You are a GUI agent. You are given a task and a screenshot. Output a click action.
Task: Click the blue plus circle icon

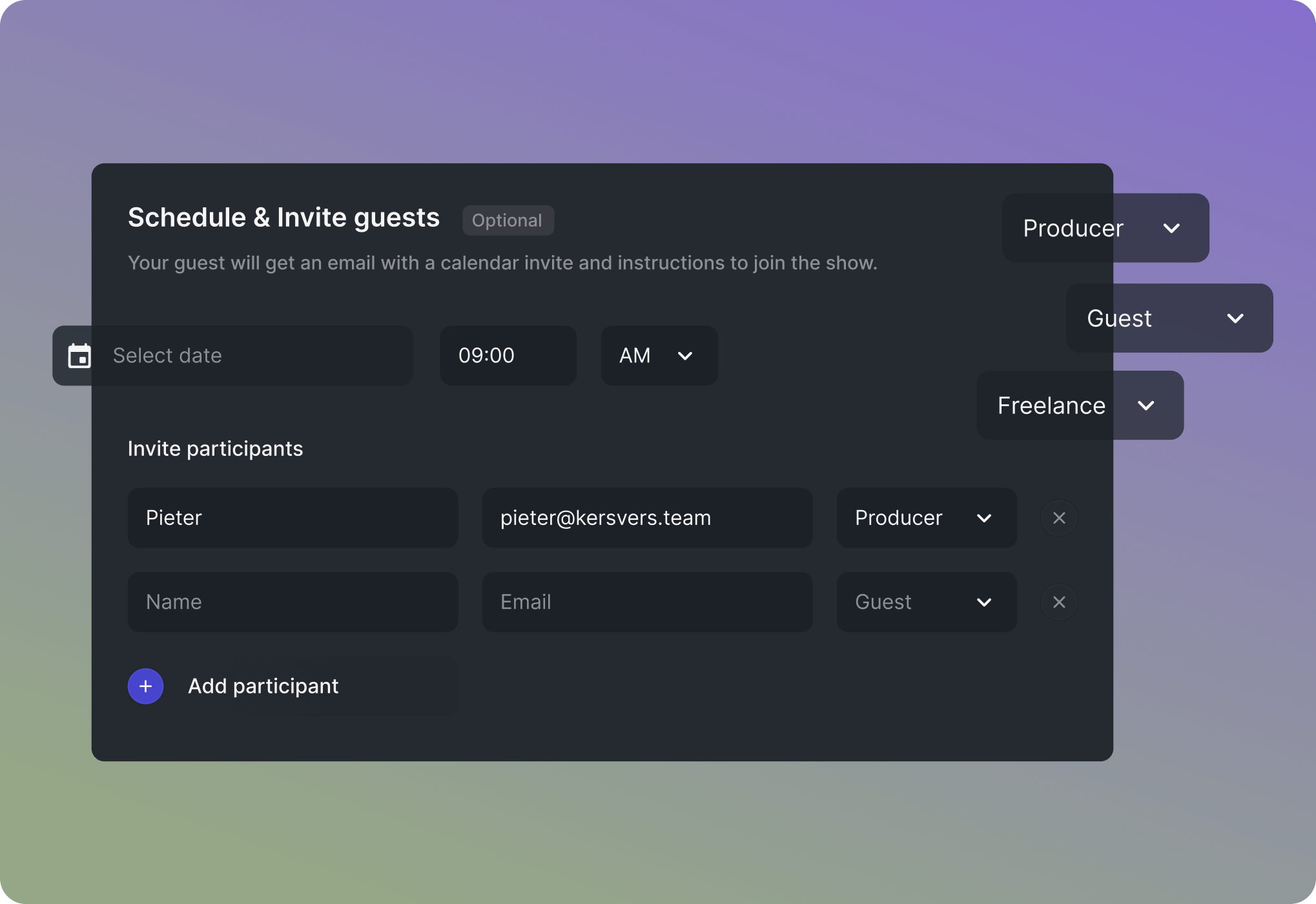[x=145, y=686]
